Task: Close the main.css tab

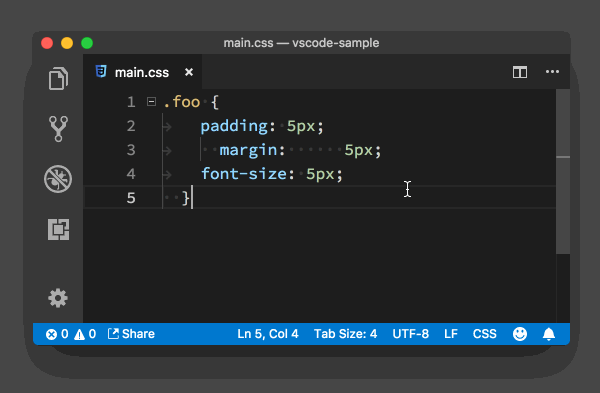Action: pyautogui.click(x=189, y=72)
